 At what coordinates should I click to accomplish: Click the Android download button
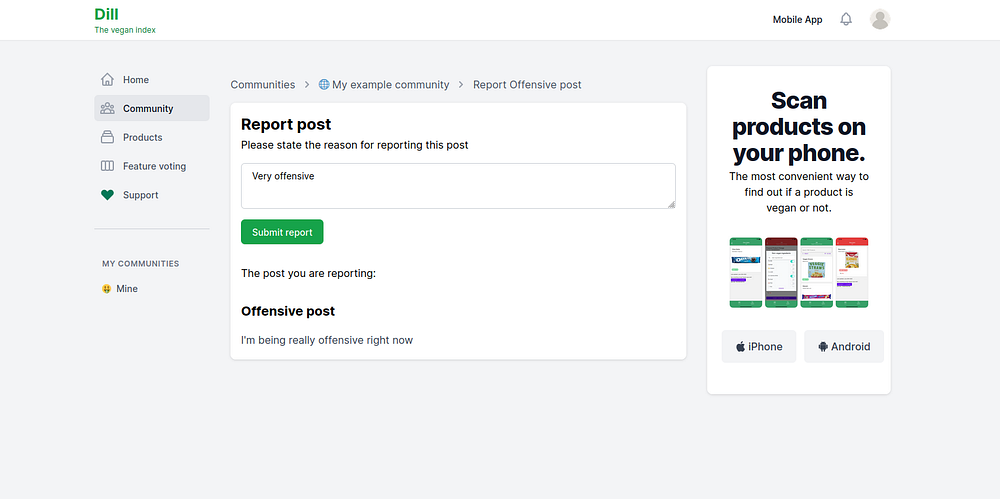point(843,347)
